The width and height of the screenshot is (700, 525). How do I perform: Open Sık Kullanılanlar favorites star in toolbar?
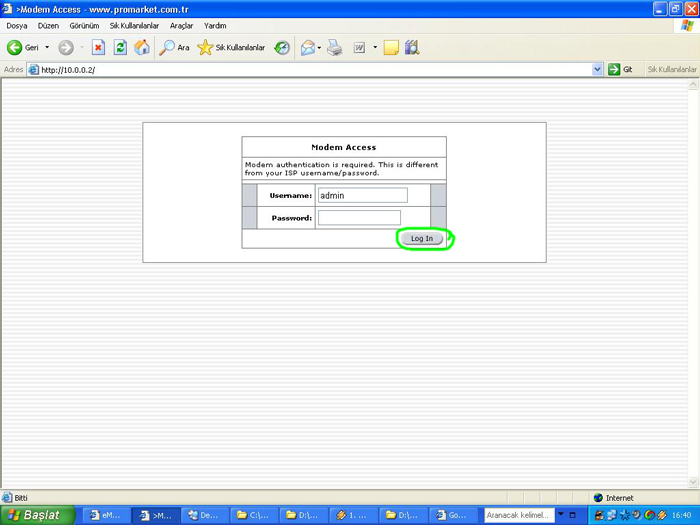[231, 47]
